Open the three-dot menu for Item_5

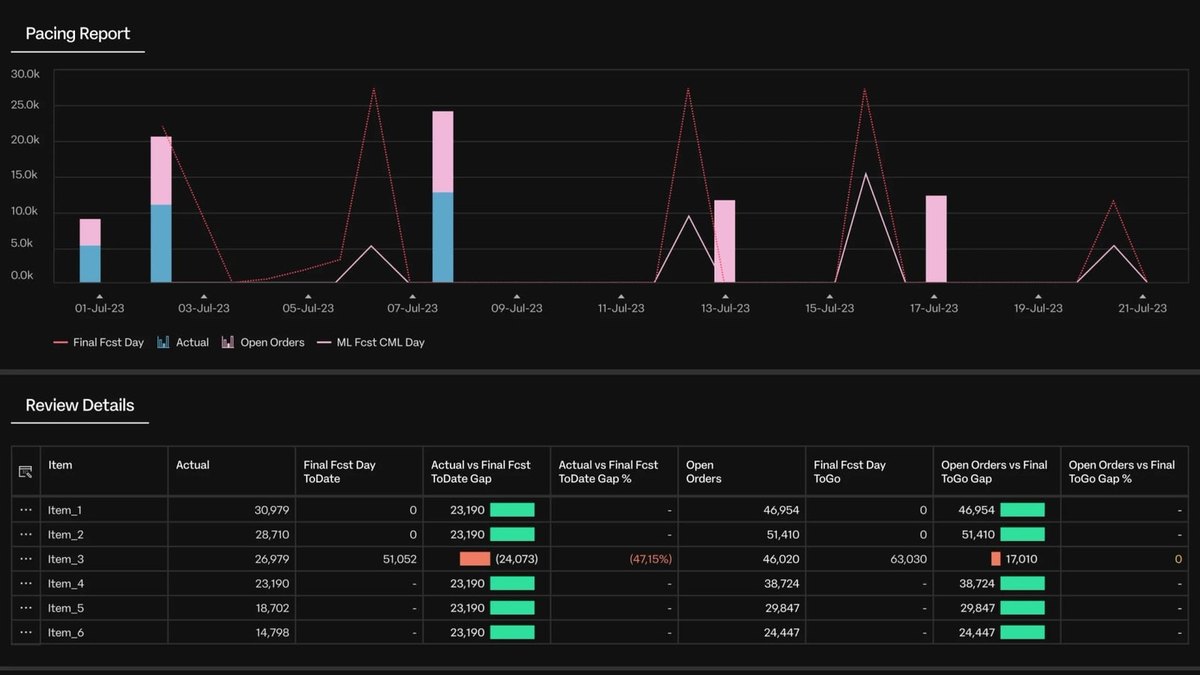click(x=26, y=608)
